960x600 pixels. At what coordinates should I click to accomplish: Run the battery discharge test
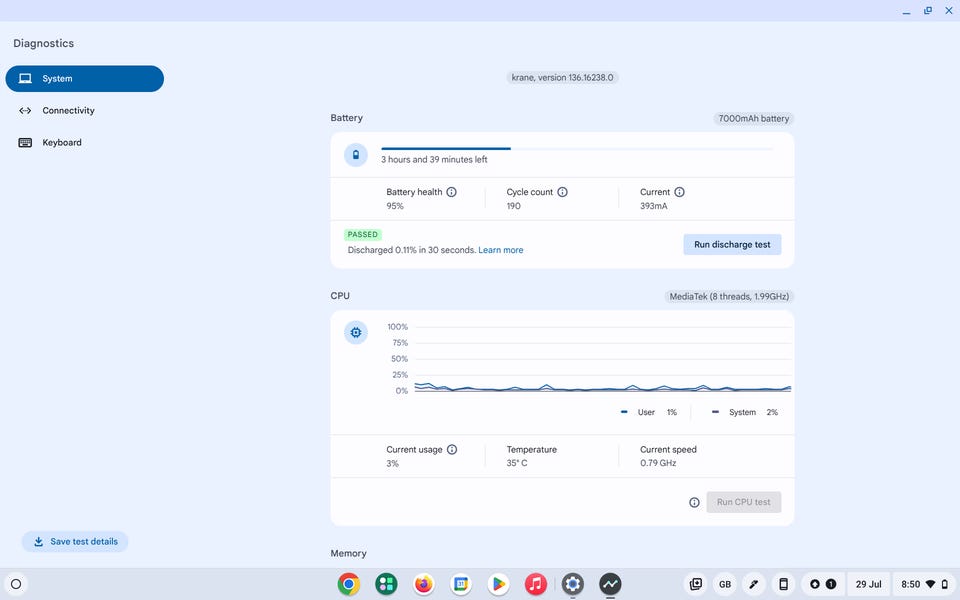pyautogui.click(x=732, y=244)
